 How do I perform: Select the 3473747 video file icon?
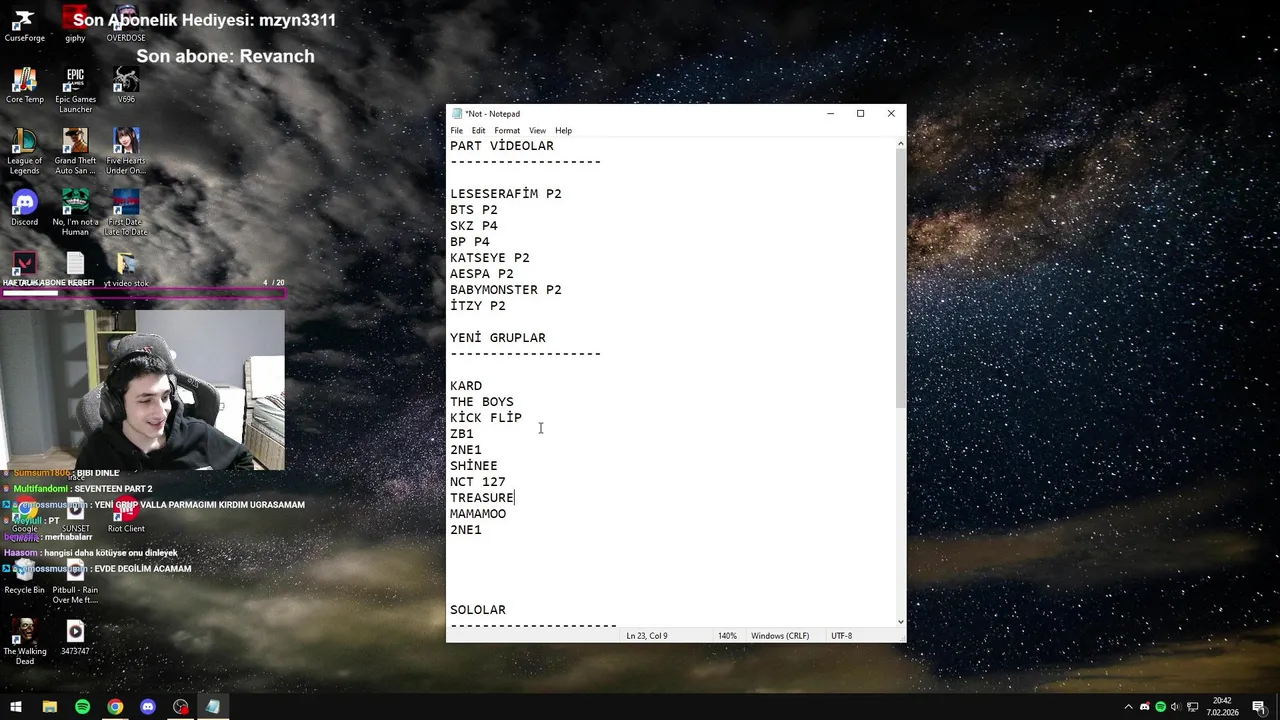(75, 637)
